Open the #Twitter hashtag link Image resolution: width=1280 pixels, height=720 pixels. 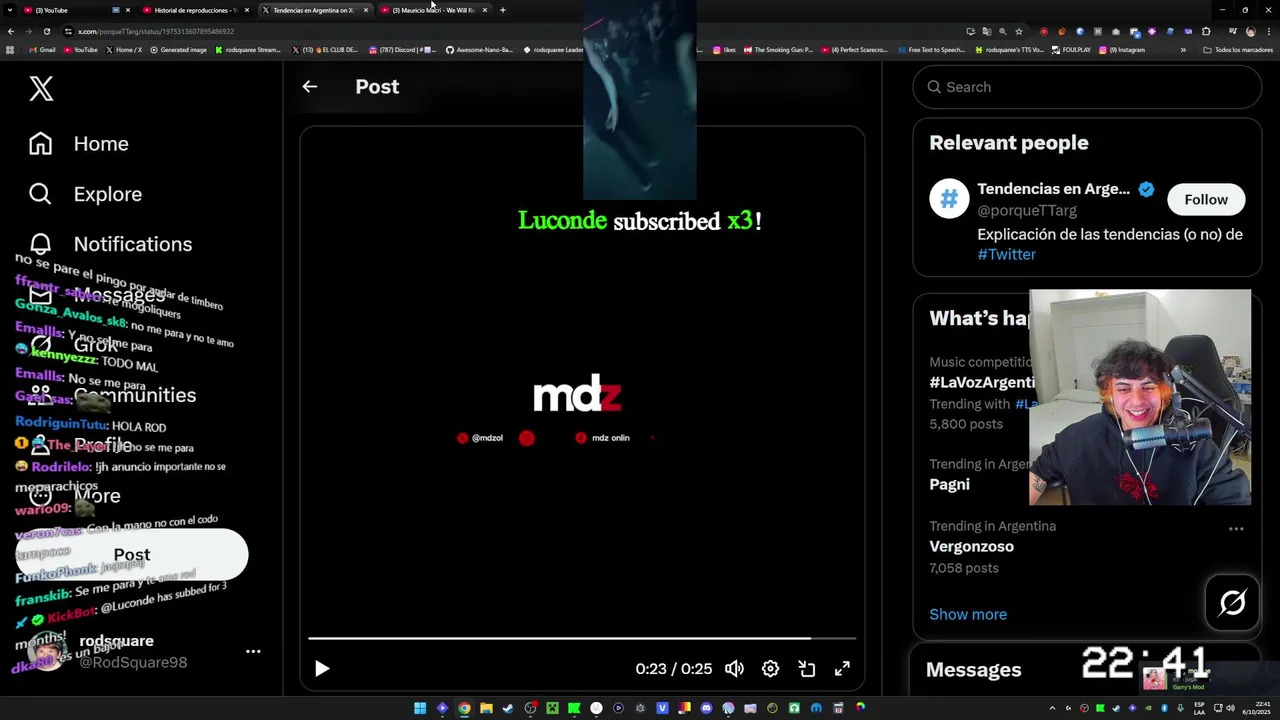point(1006,254)
